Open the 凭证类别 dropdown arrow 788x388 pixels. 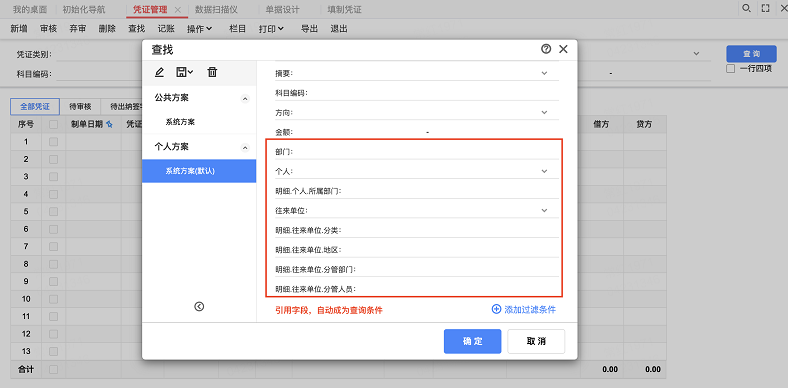click(x=697, y=53)
